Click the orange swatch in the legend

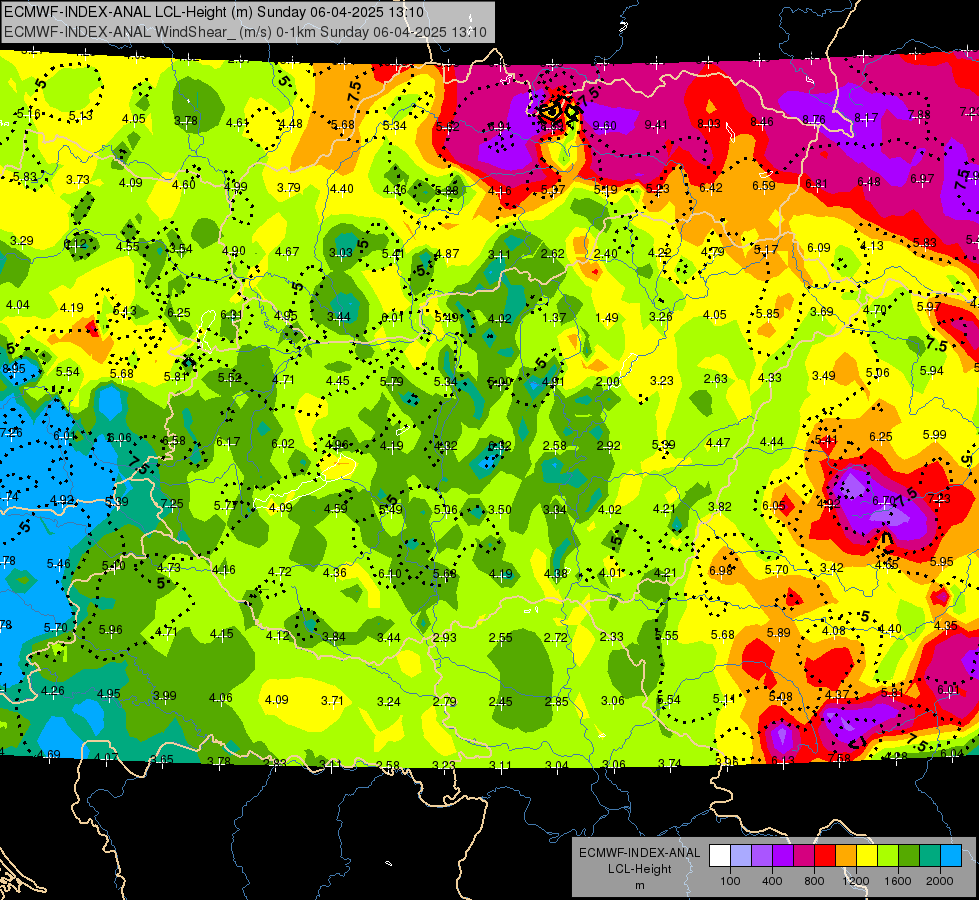(x=846, y=856)
